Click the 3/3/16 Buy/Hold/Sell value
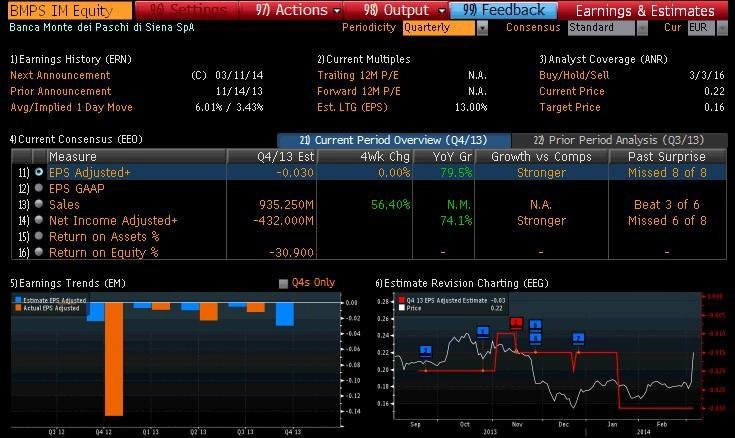The image size is (735, 438). 707,76
